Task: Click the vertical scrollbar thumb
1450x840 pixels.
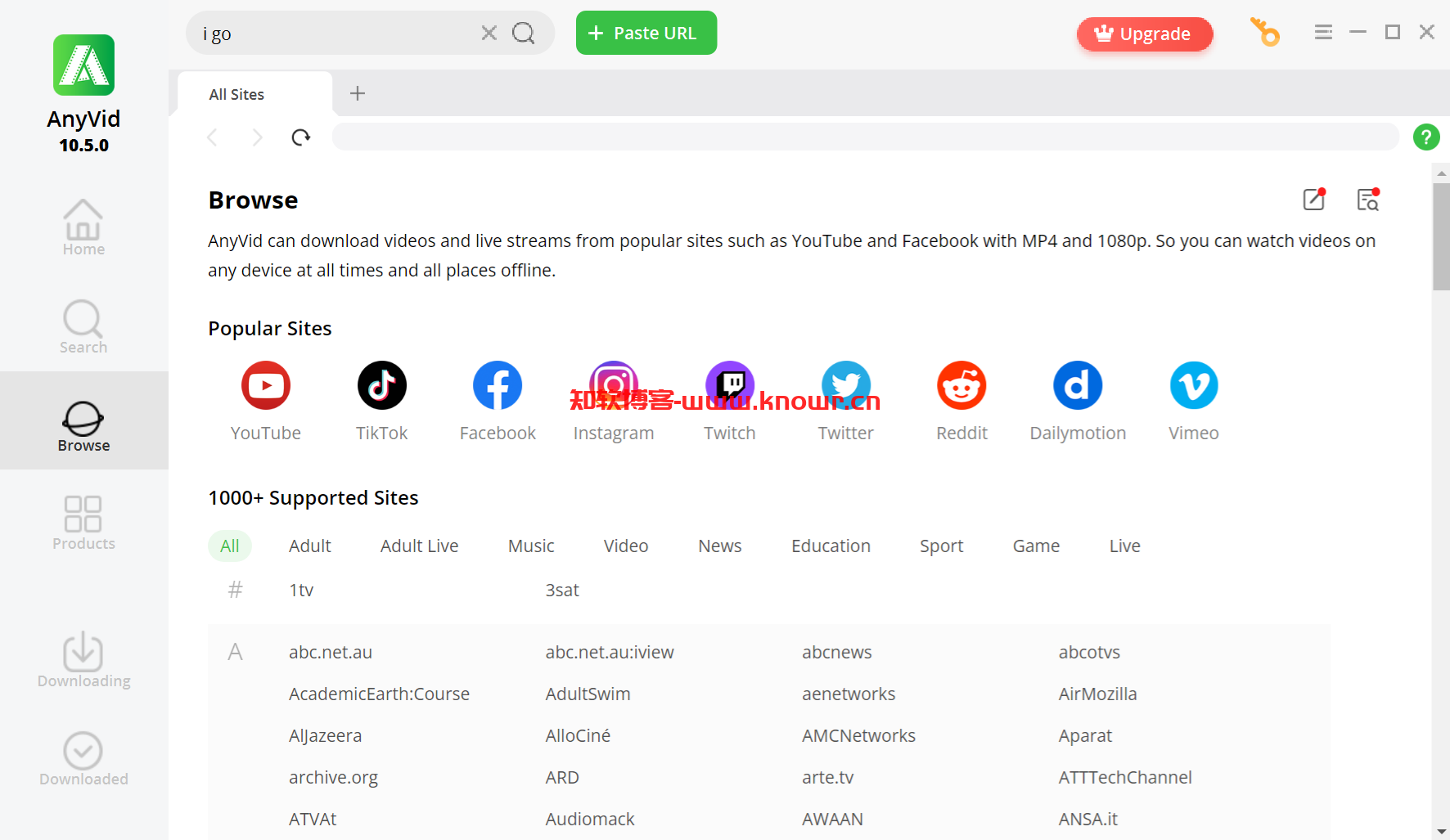Action: click(x=1441, y=237)
